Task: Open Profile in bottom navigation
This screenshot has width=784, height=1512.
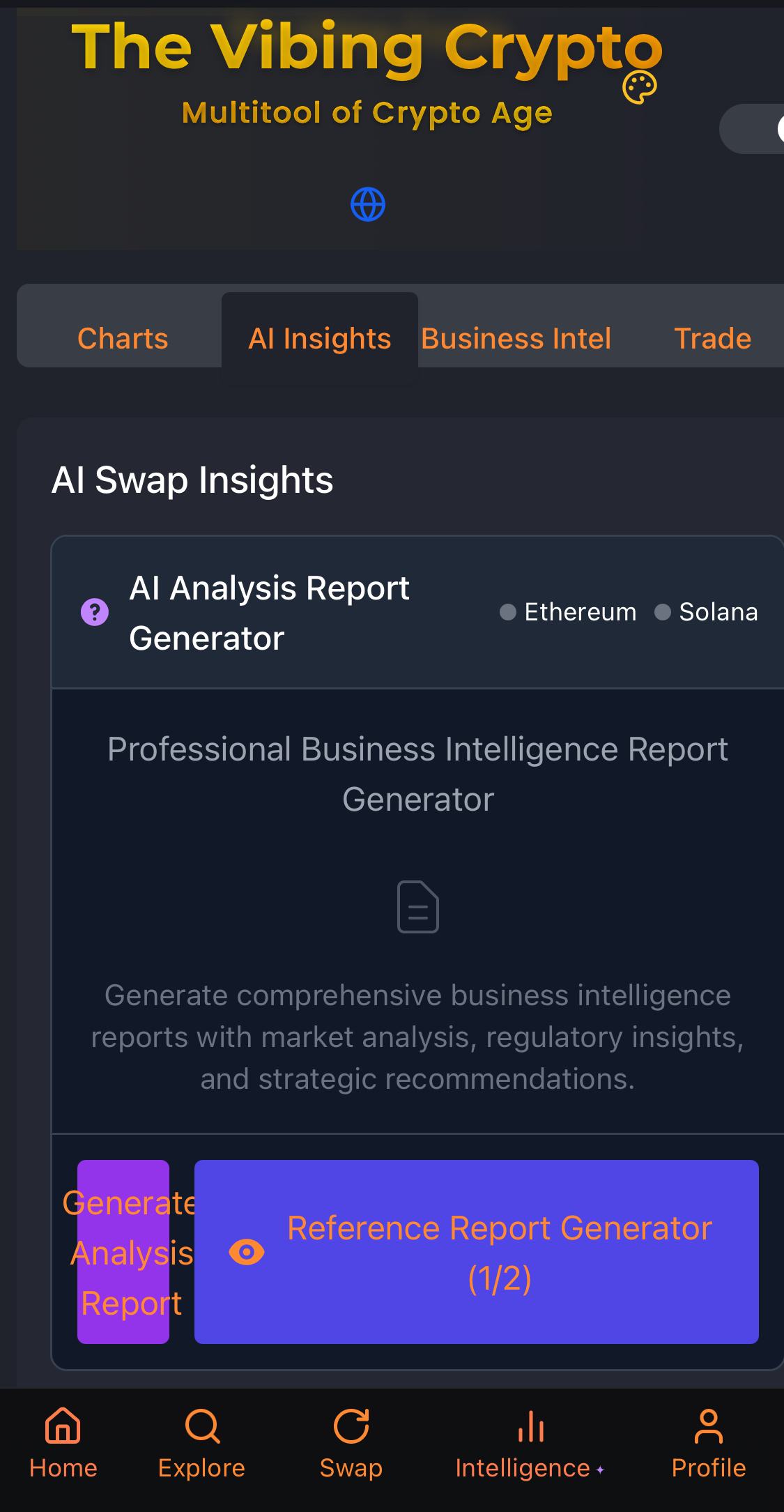Action: coord(709,1443)
